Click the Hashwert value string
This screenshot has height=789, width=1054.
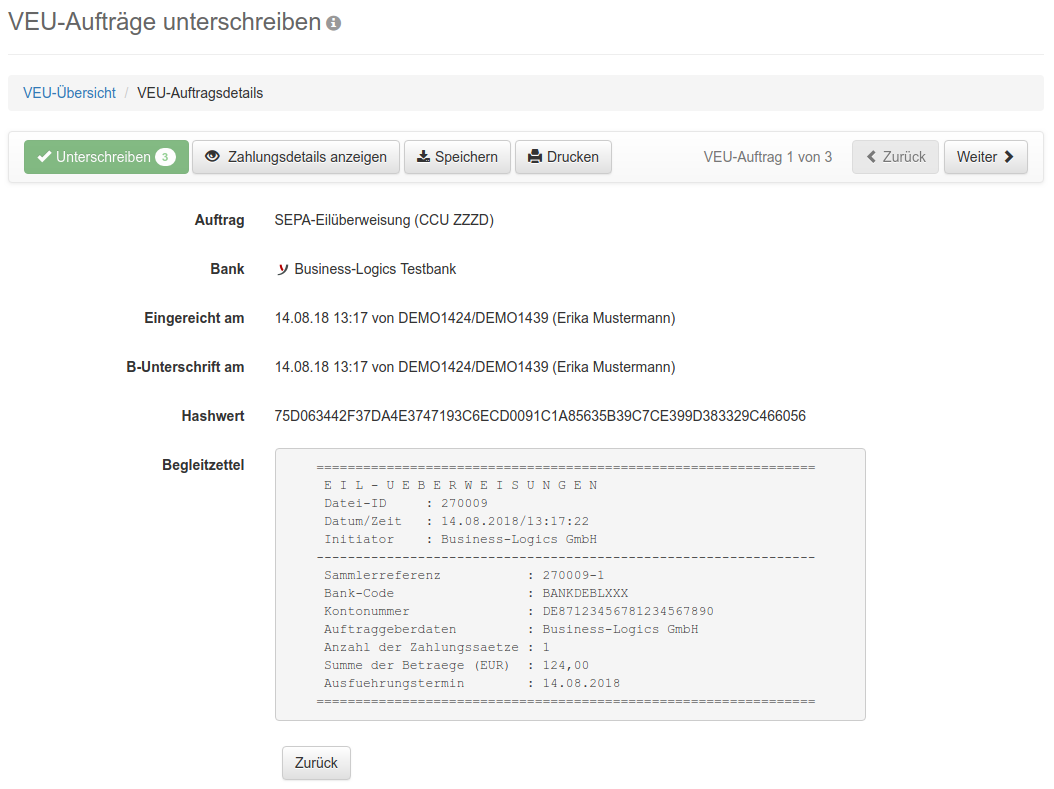tap(540, 416)
